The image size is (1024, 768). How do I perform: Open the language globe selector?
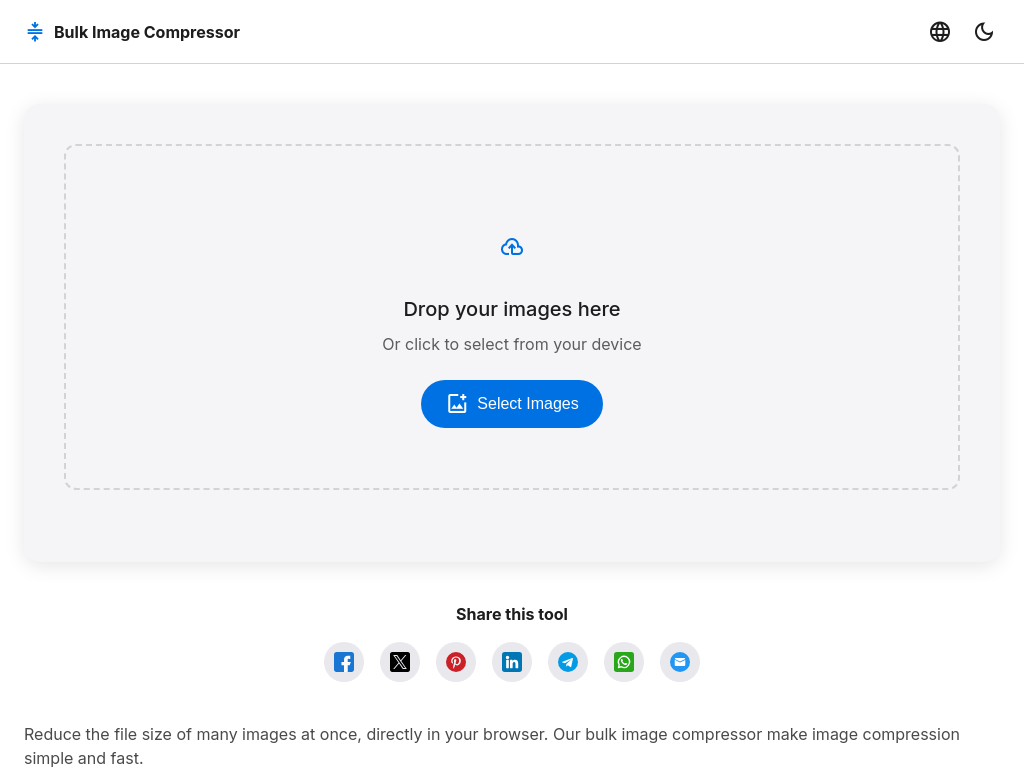[x=940, y=31]
